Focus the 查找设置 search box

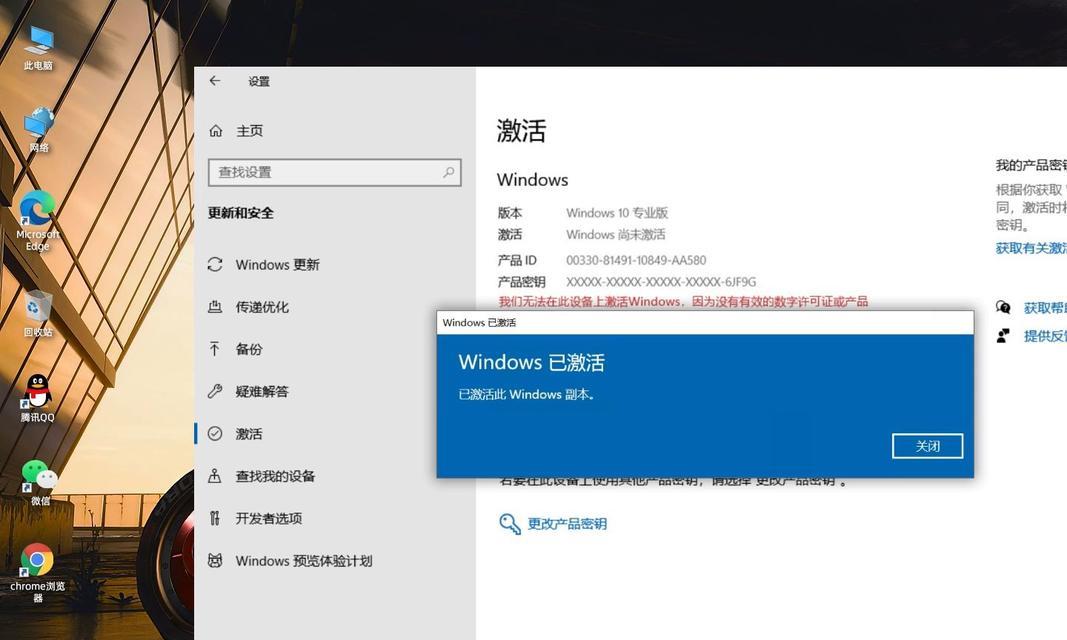[x=334, y=172]
